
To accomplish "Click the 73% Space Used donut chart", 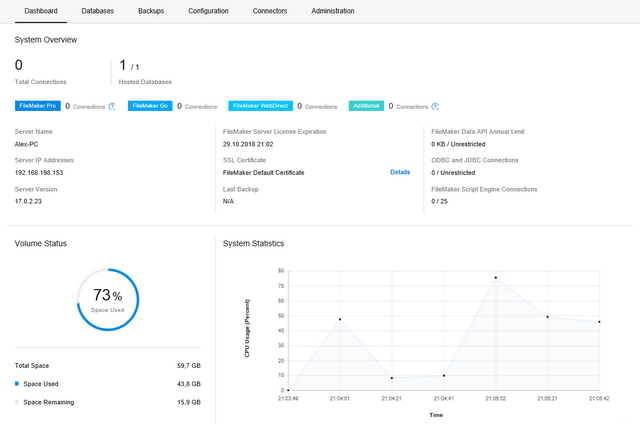I will click(108, 298).
